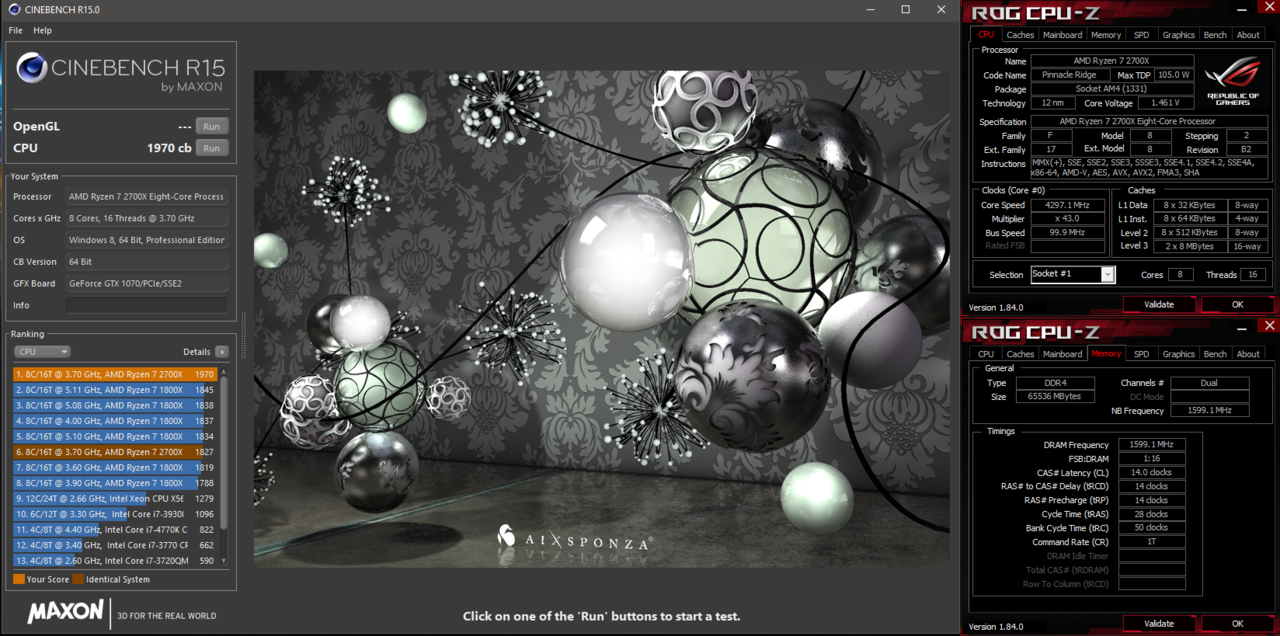Switch to Mainboard tab in CPU-Z processor window
Screen dimensions: 1280x636
(x=1062, y=34)
